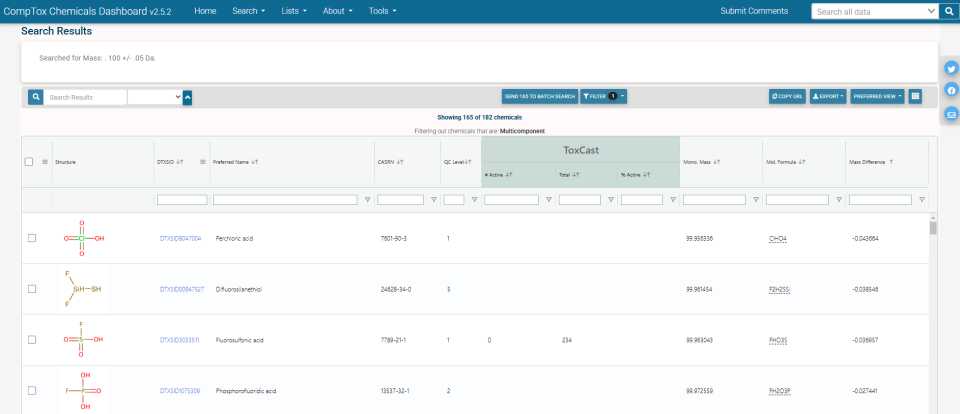Screen dimensions: 960x414
Task: Click the results table vertical scrollbar thumb
Action: coord(933,228)
